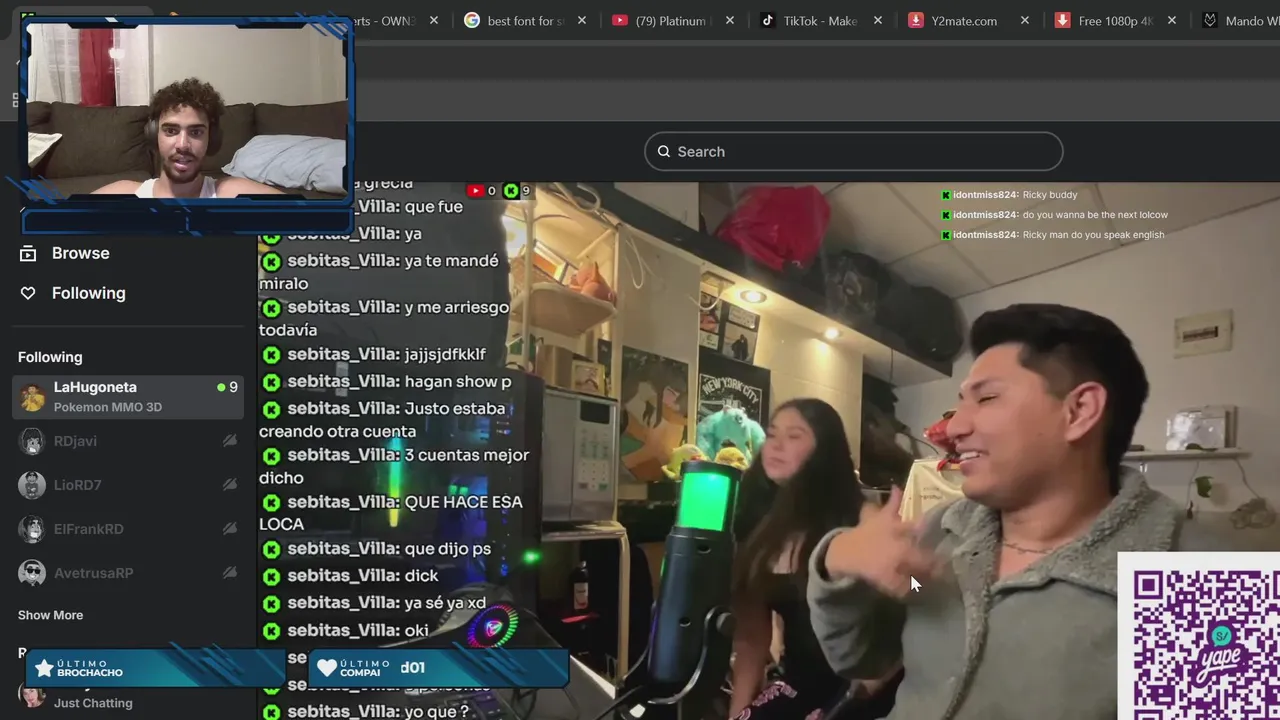Click the Browse icon in sidebar

click(x=28, y=253)
